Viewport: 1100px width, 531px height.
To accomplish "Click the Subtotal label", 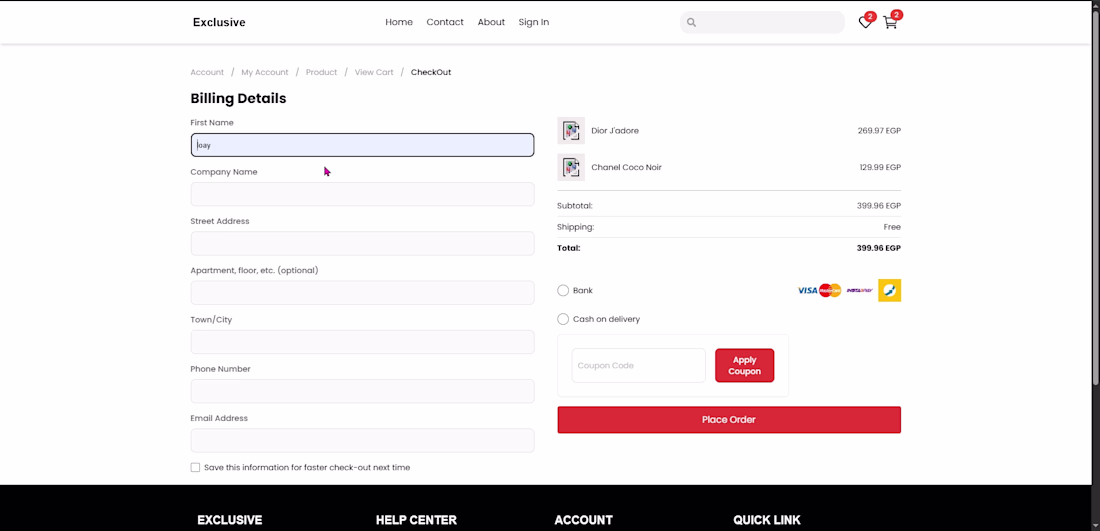I will pyautogui.click(x=575, y=206).
